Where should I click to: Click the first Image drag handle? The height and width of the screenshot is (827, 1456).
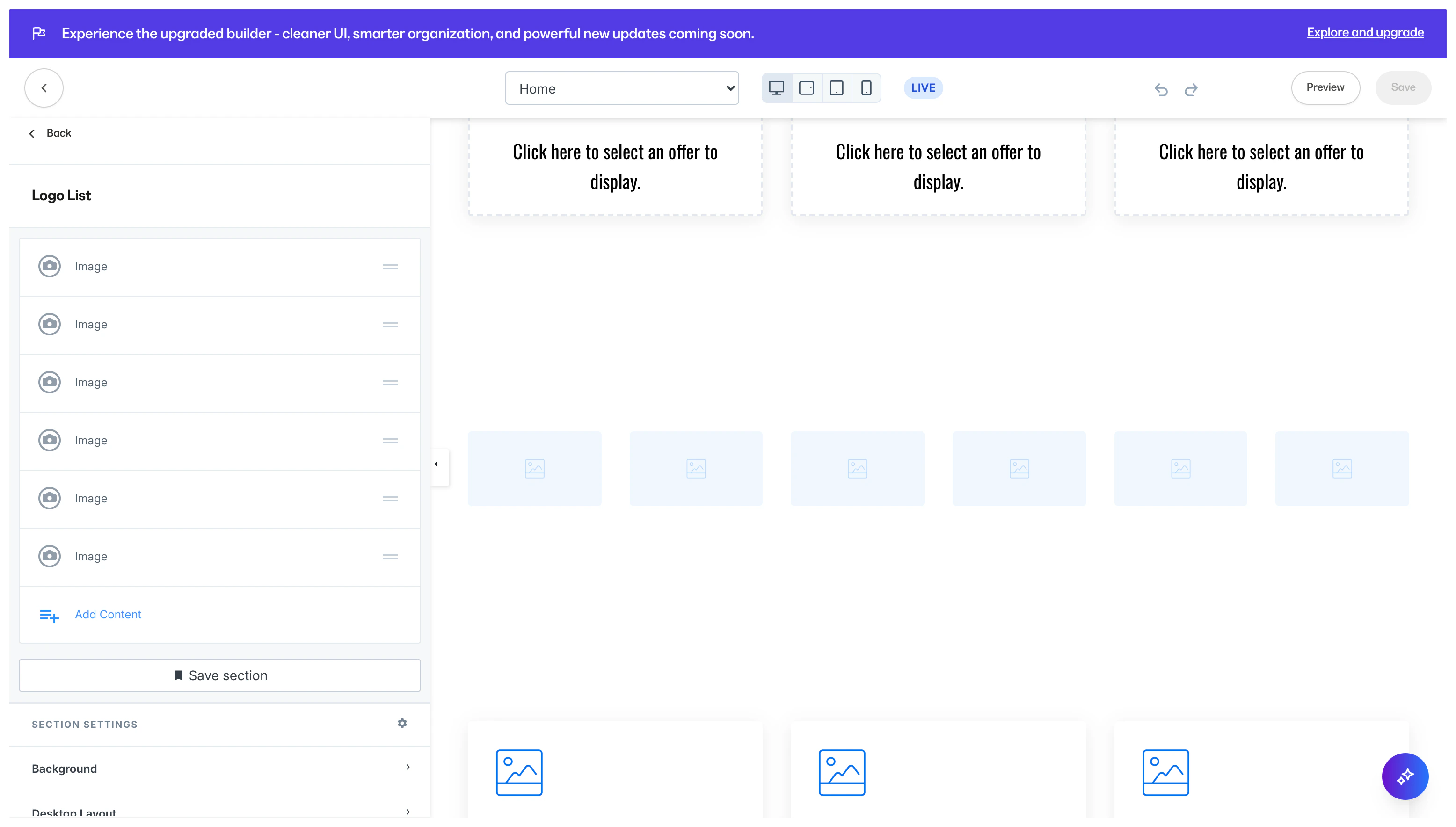click(x=390, y=267)
